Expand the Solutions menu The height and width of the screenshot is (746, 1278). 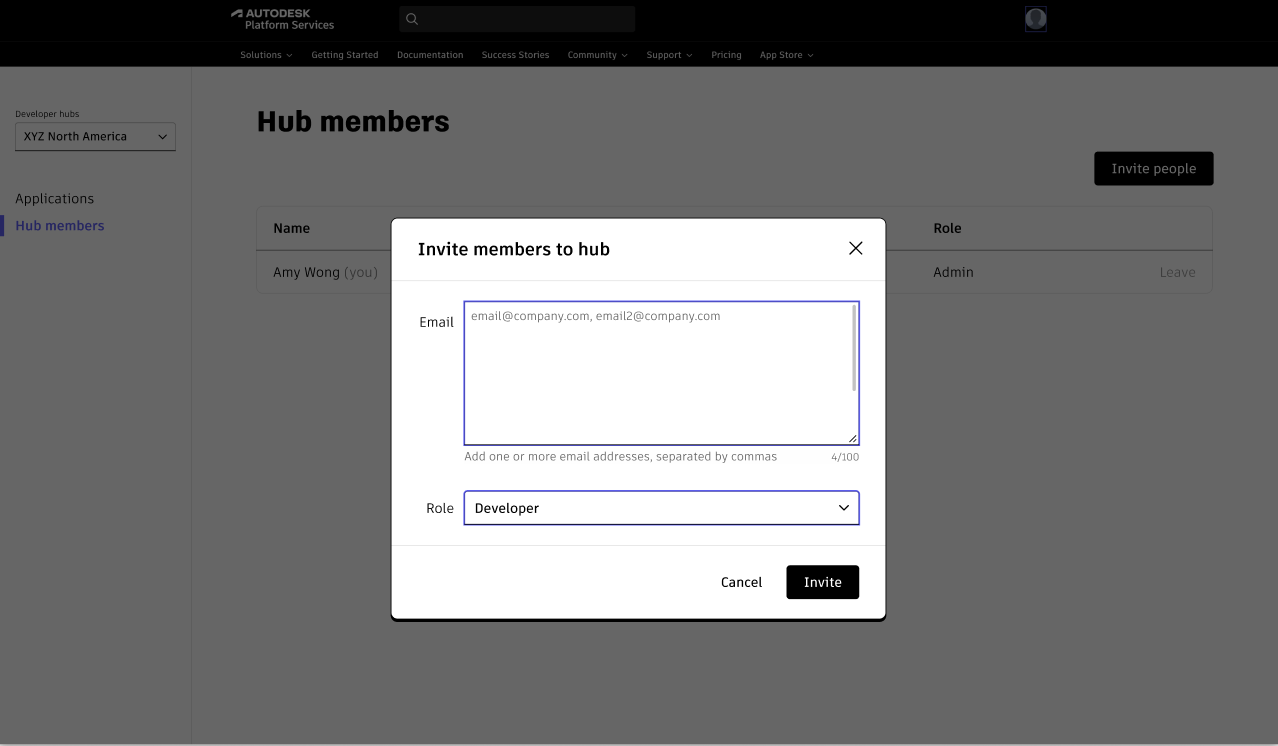pyautogui.click(x=266, y=55)
